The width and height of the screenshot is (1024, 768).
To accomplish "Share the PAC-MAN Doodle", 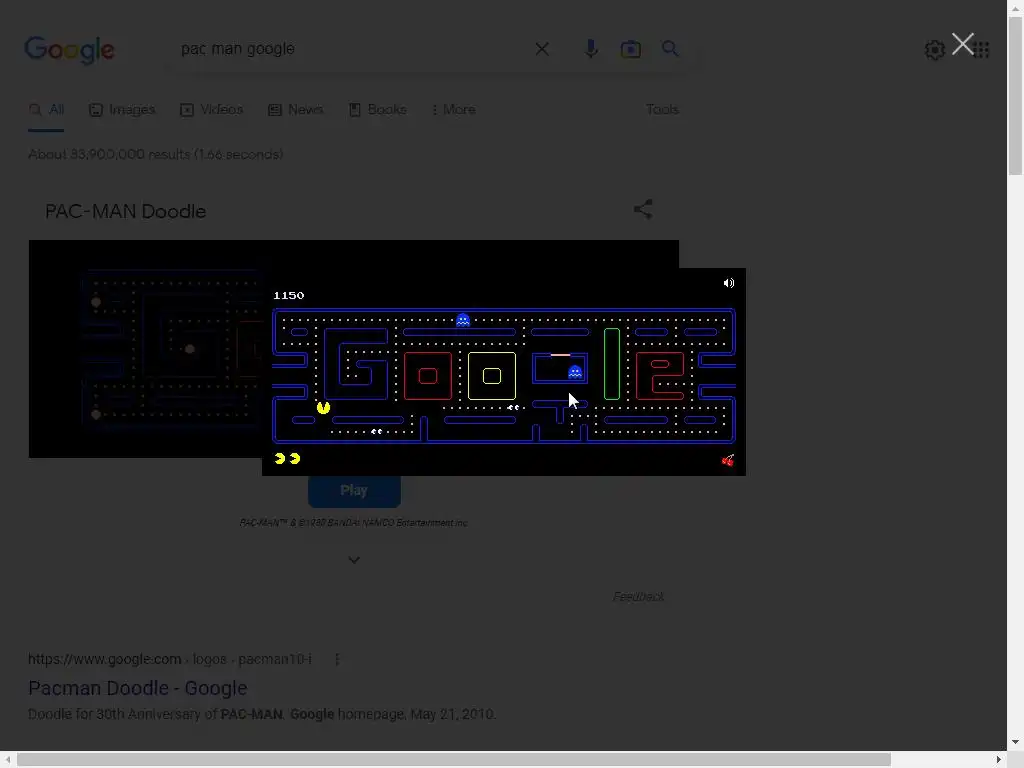I will [x=643, y=209].
